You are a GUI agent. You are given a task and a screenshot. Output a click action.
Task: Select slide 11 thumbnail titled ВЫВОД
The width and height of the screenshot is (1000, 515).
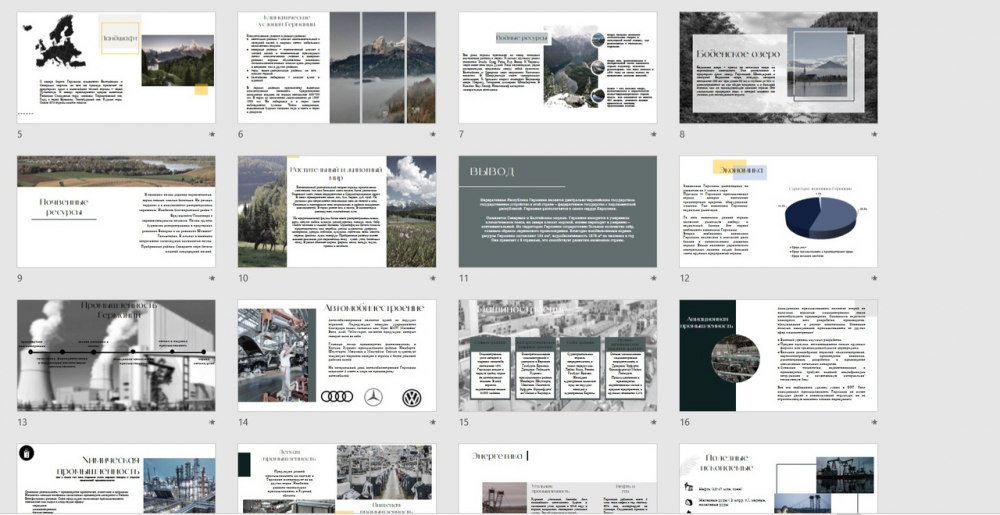[x=557, y=212]
